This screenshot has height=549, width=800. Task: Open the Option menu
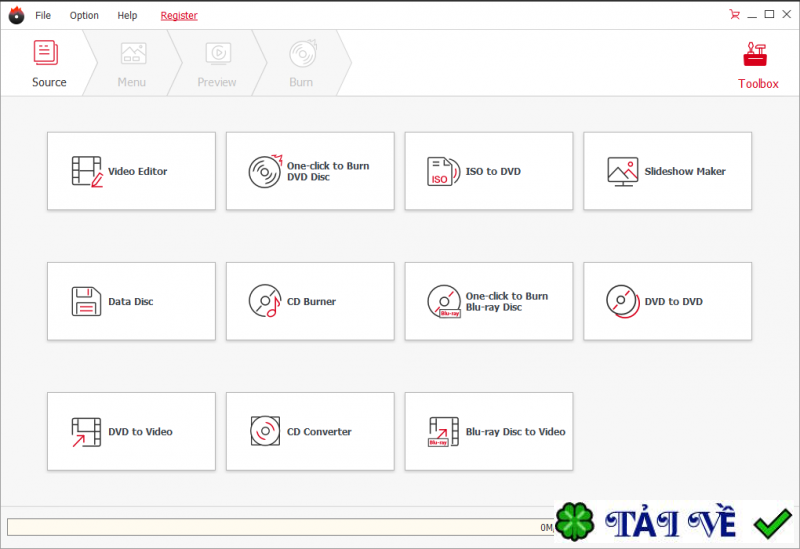tap(84, 15)
